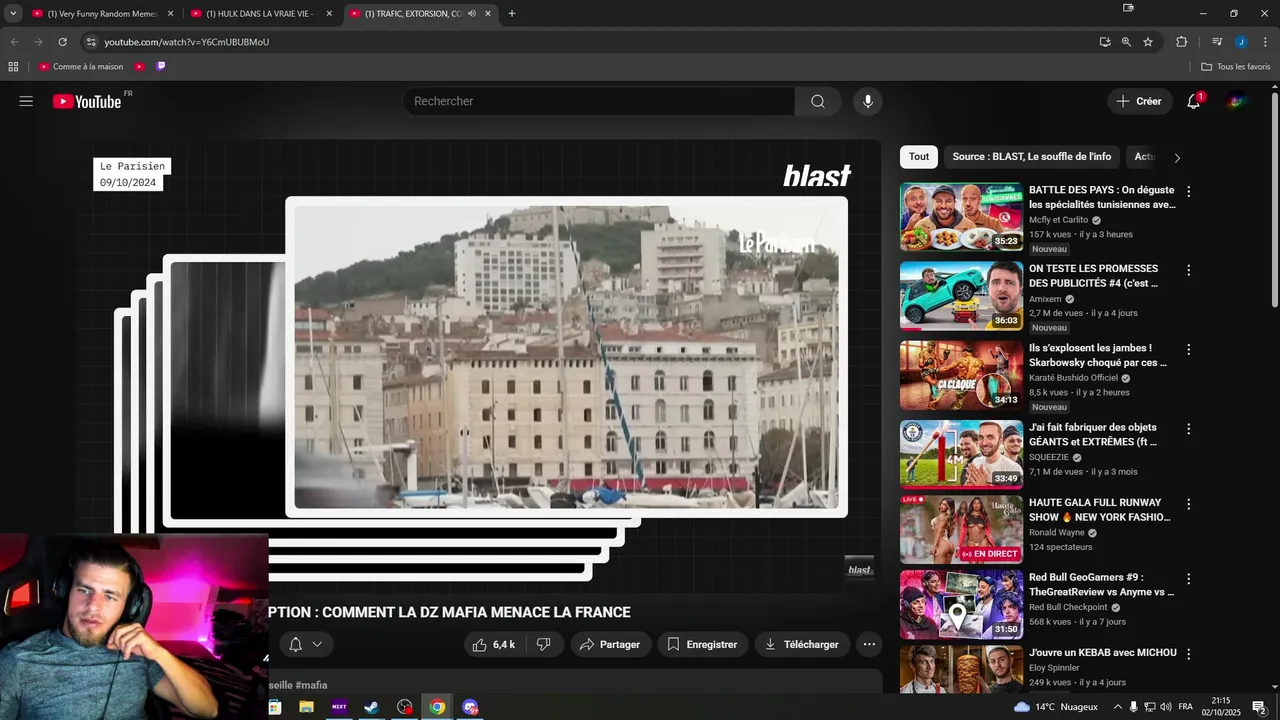1280x720 pixels.
Task: Reload the page
Action: pyautogui.click(x=62, y=42)
